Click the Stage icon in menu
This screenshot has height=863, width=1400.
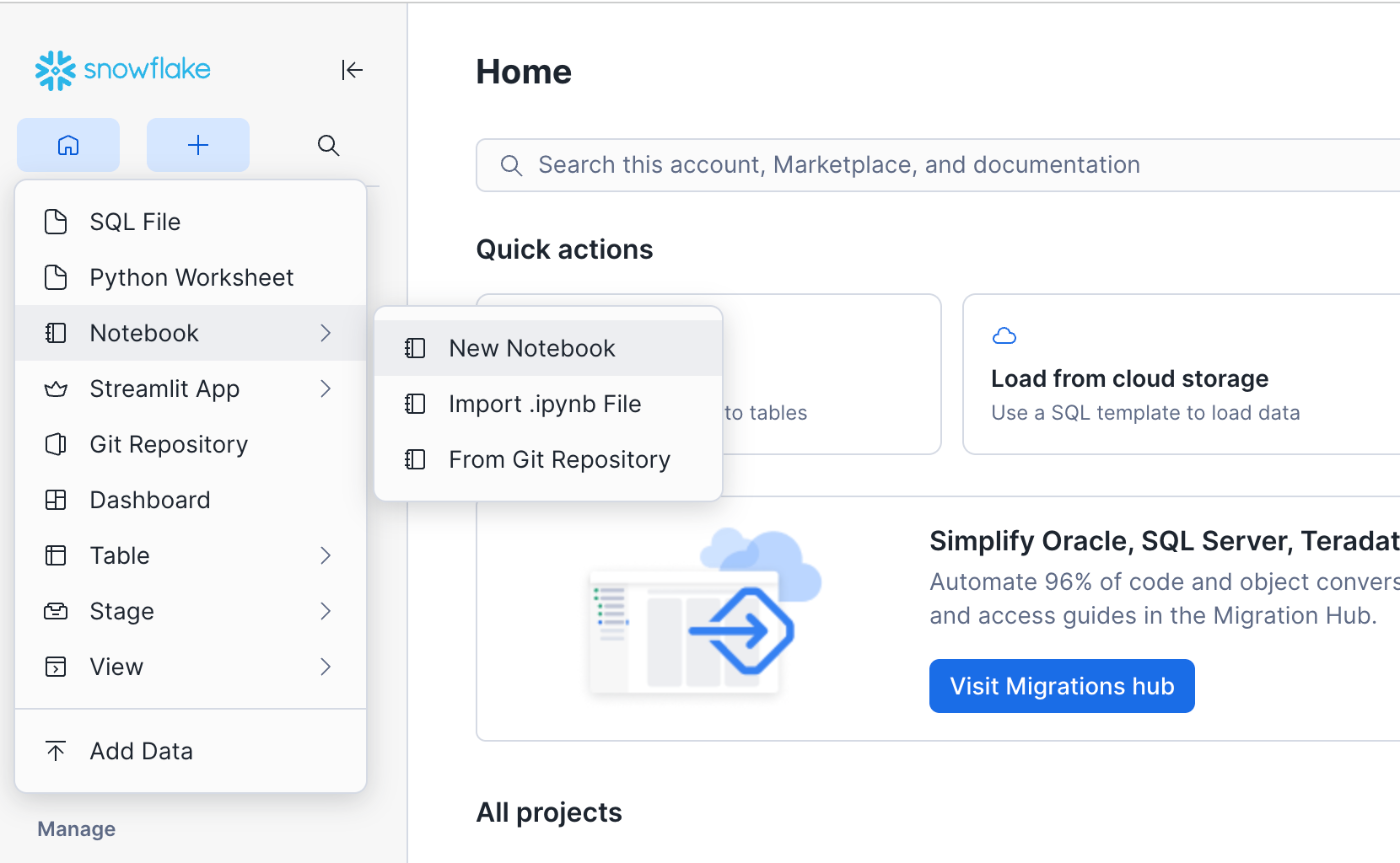coord(56,611)
